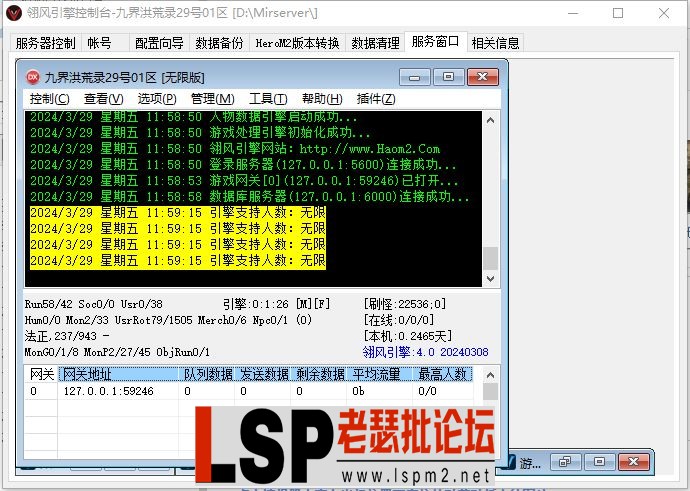The height and width of the screenshot is (491, 690).
Task: Open the HeroM2版本转换 tab
Action: pos(297,43)
